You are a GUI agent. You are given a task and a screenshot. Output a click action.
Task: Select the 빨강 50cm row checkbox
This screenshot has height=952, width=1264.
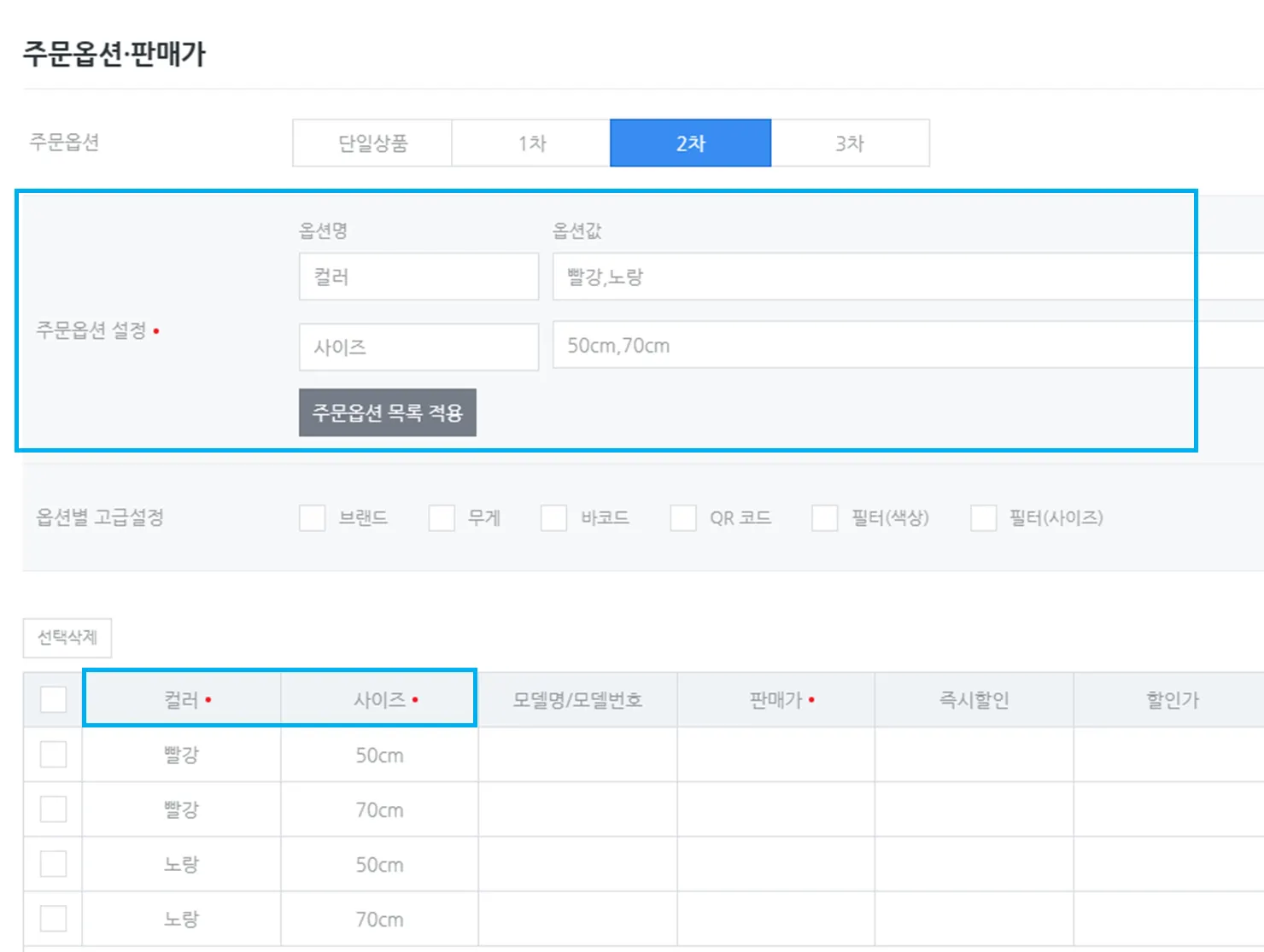[x=53, y=755]
